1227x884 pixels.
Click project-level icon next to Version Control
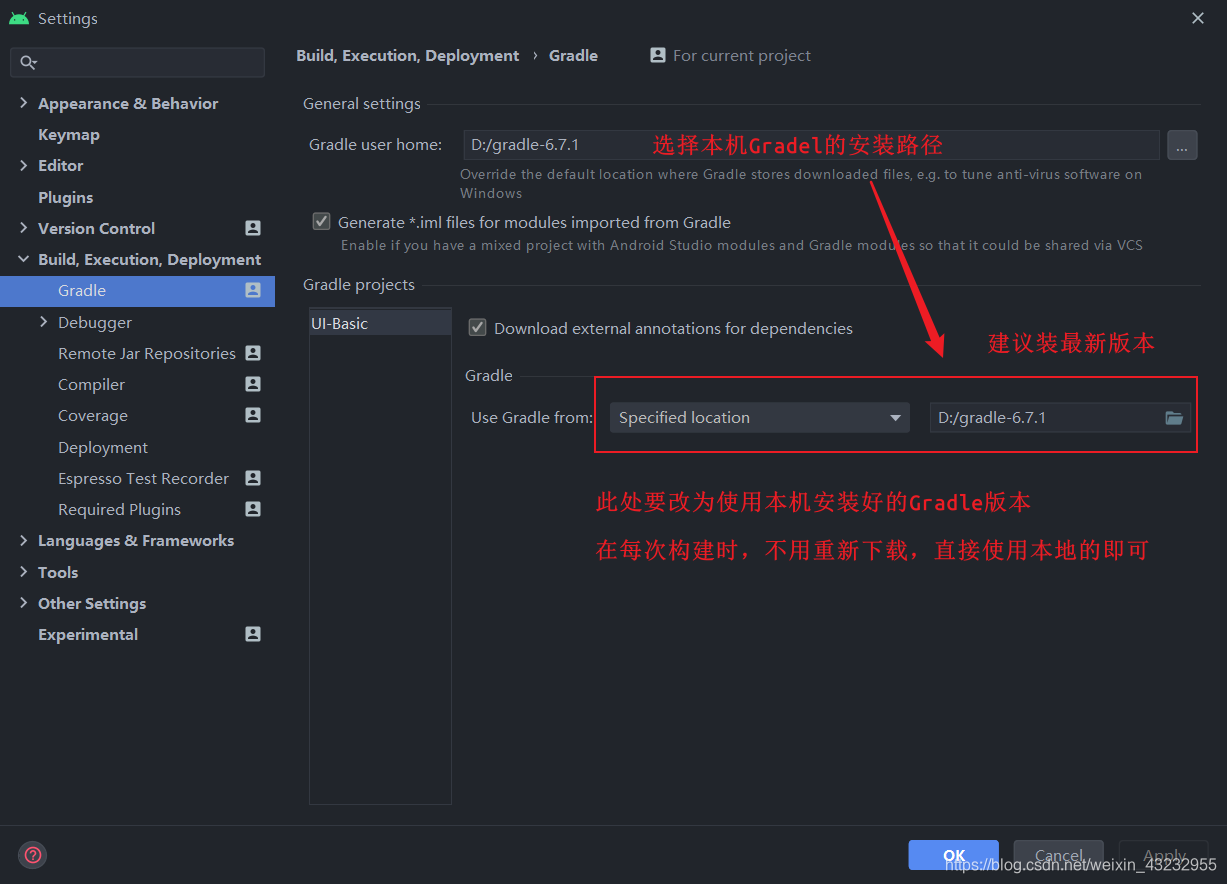[x=253, y=228]
